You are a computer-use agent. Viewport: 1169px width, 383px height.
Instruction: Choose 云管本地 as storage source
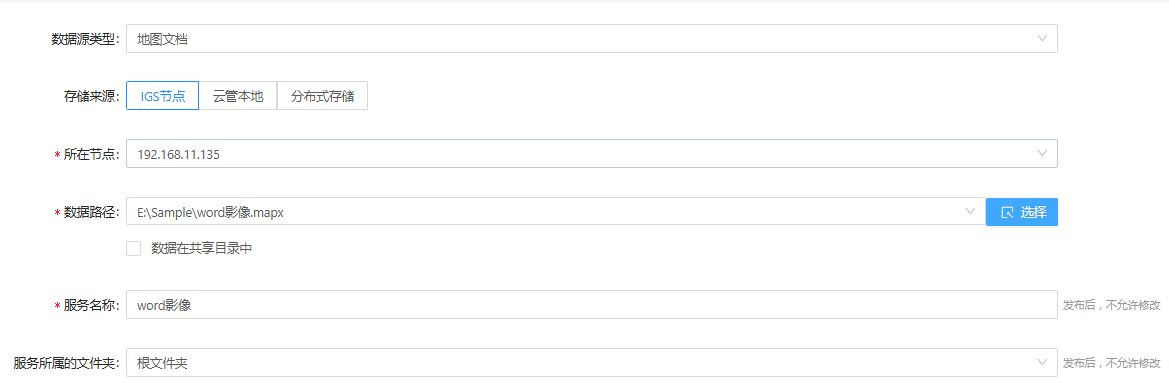pyautogui.click(x=238, y=95)
